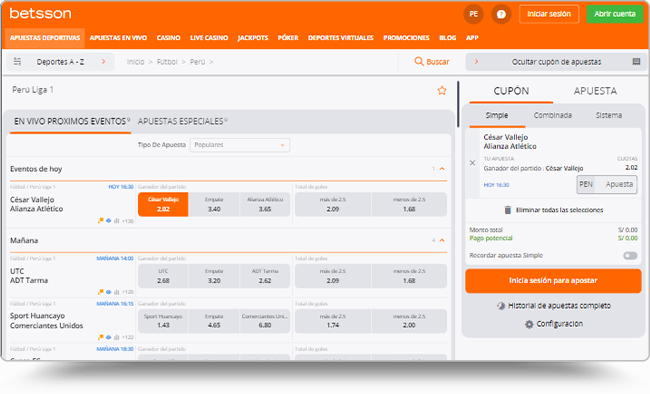Screen dimensions: 650x394
Task: Click orange flag icon under Sport Huancayo match
Action: pos(100,337)
